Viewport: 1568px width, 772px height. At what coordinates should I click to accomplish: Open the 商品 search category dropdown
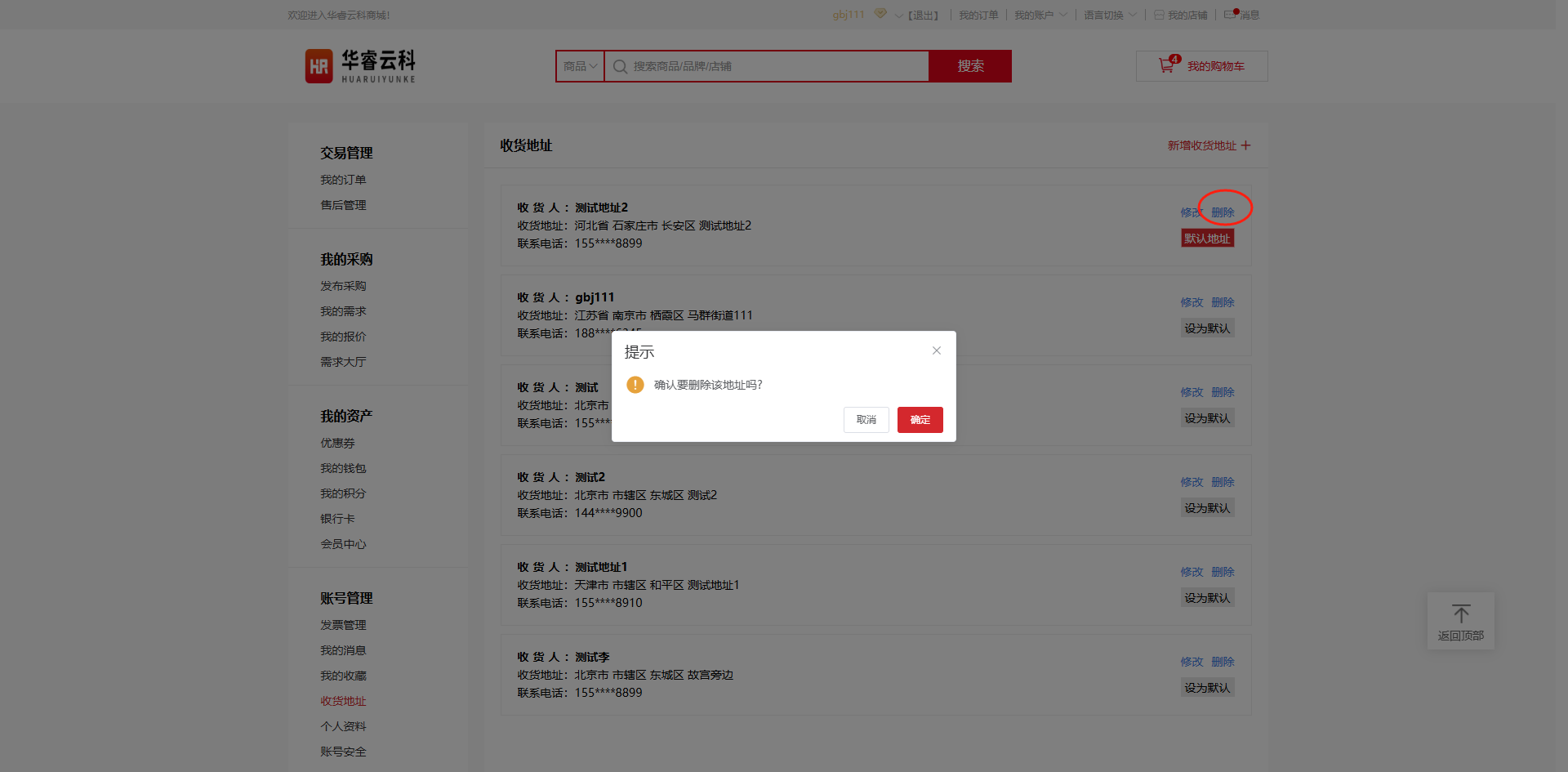point(580,66)
